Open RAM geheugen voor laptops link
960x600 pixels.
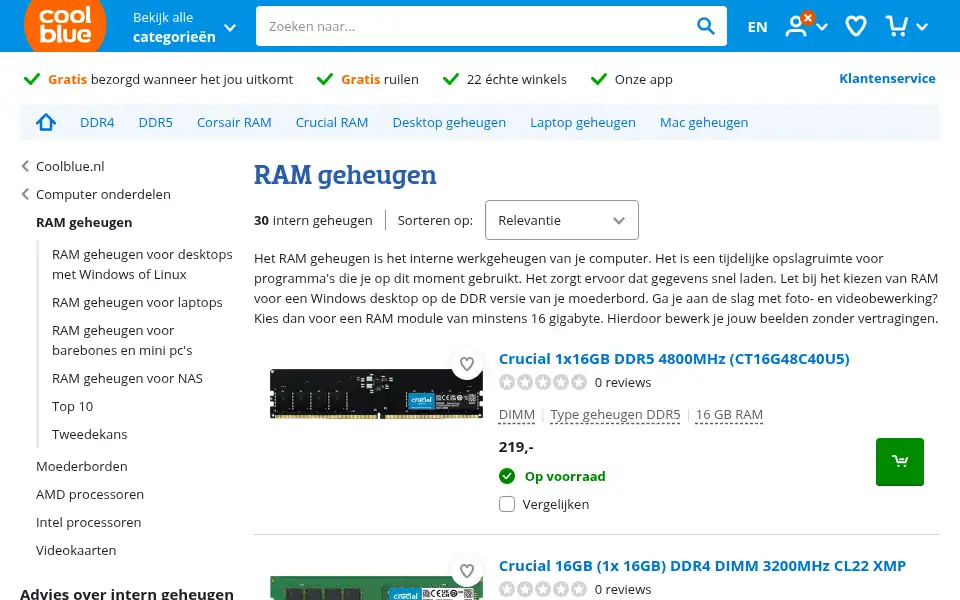tap(137, 302)
